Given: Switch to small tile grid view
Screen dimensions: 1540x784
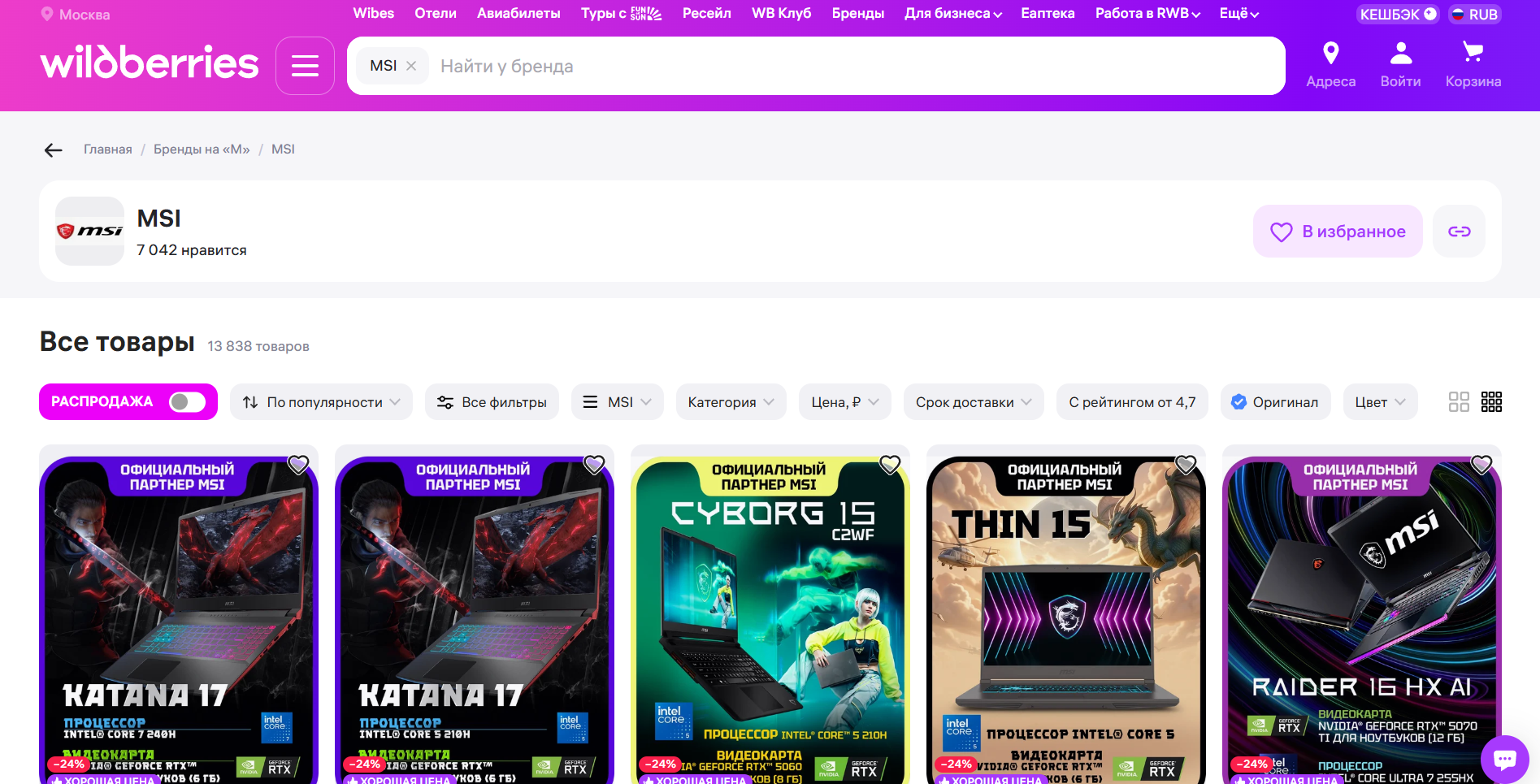Looking at the screenshot, I should pyautogui.click(x=1491, y=402).
